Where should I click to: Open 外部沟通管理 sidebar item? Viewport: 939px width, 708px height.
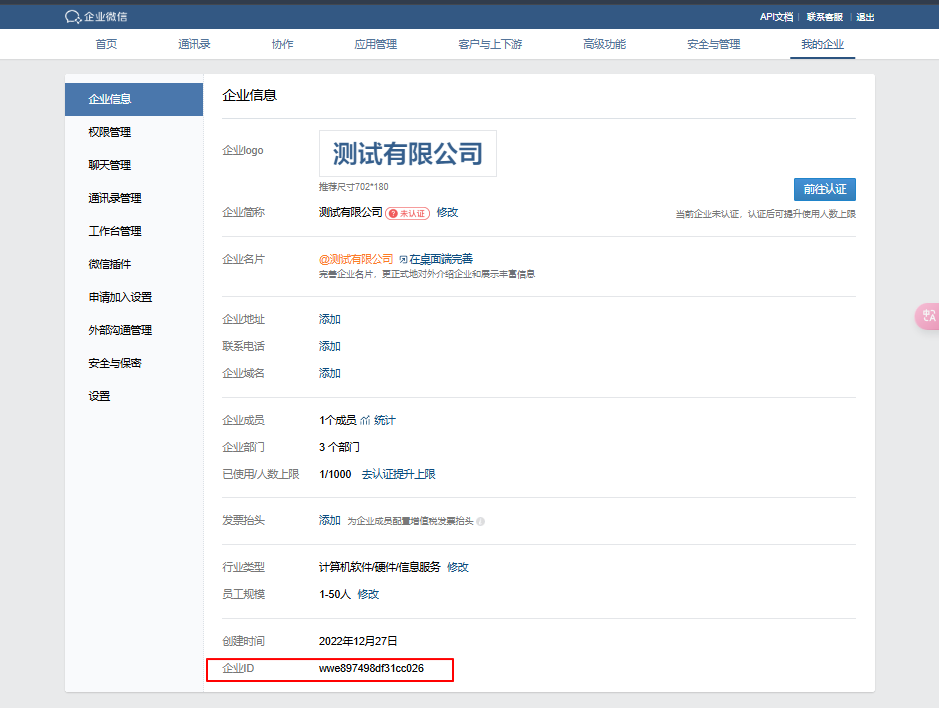click(x=120, y=330)
